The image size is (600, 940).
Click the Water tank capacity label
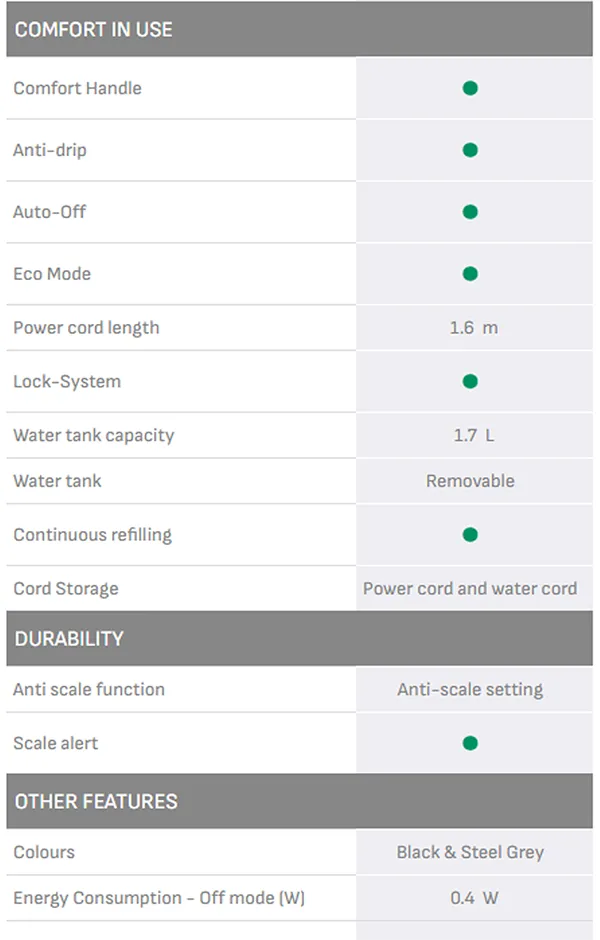coord(93,435)
